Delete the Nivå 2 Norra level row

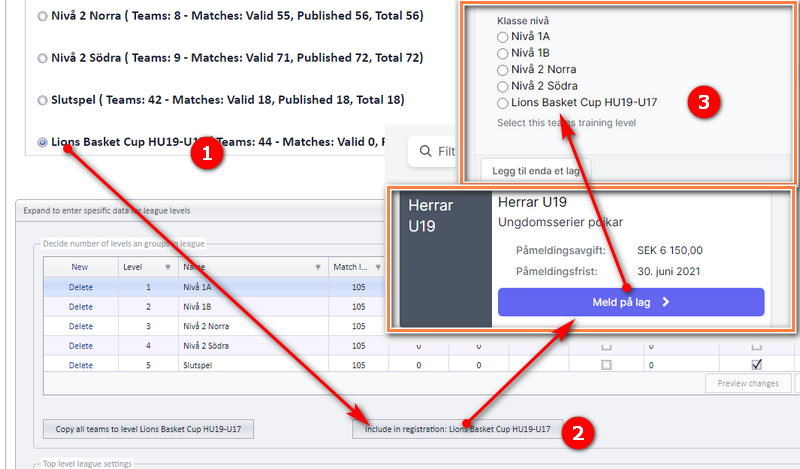(81, 326)
